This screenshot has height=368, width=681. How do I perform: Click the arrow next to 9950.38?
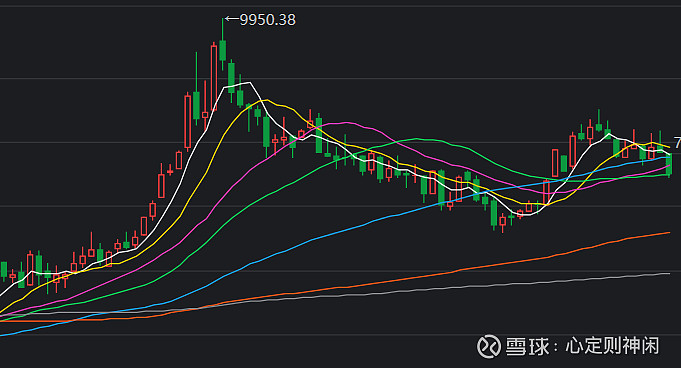pyautogui.click(x=232, y=19)
